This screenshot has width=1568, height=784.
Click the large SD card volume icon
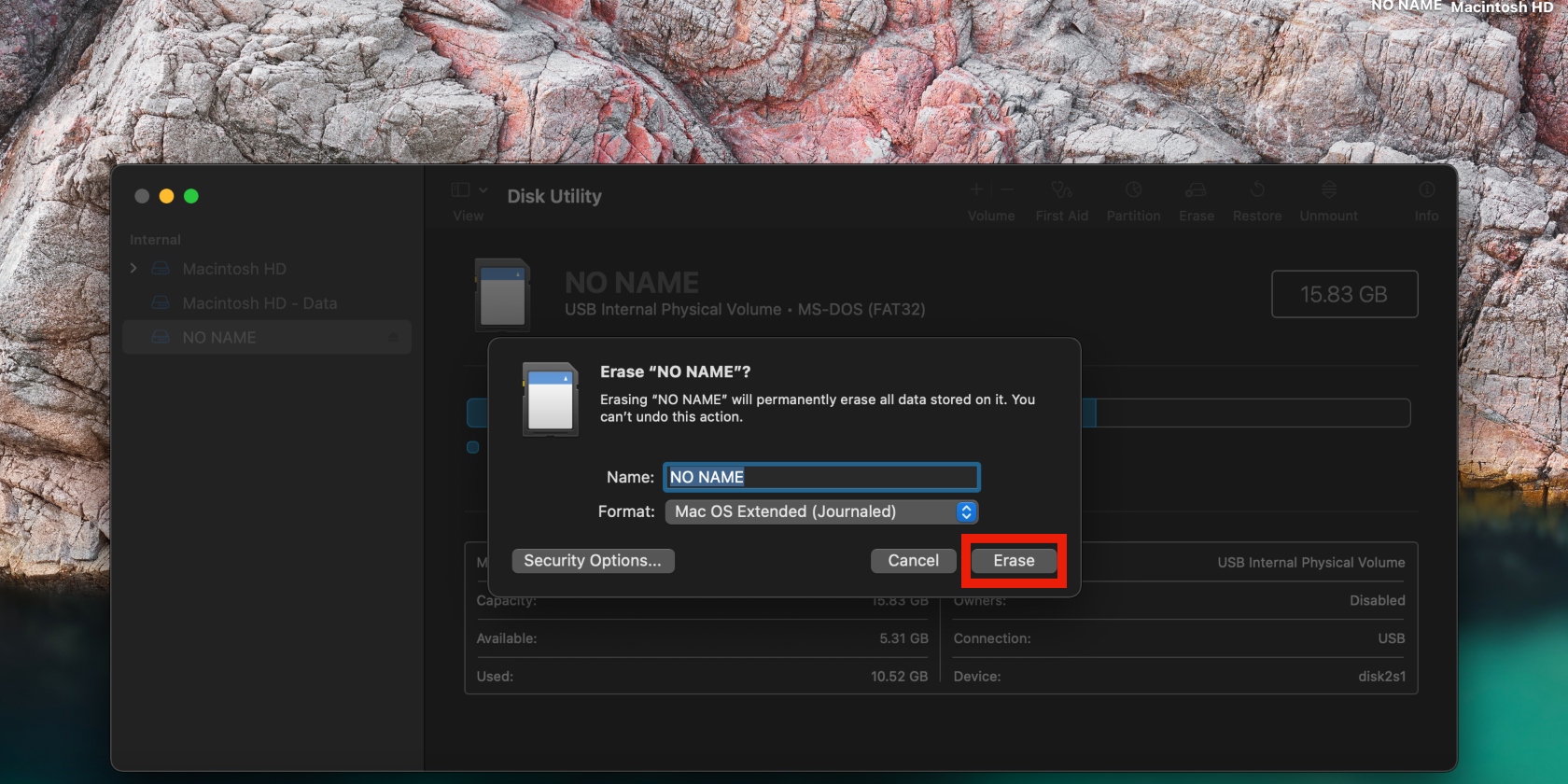click(x=502, y=295)
